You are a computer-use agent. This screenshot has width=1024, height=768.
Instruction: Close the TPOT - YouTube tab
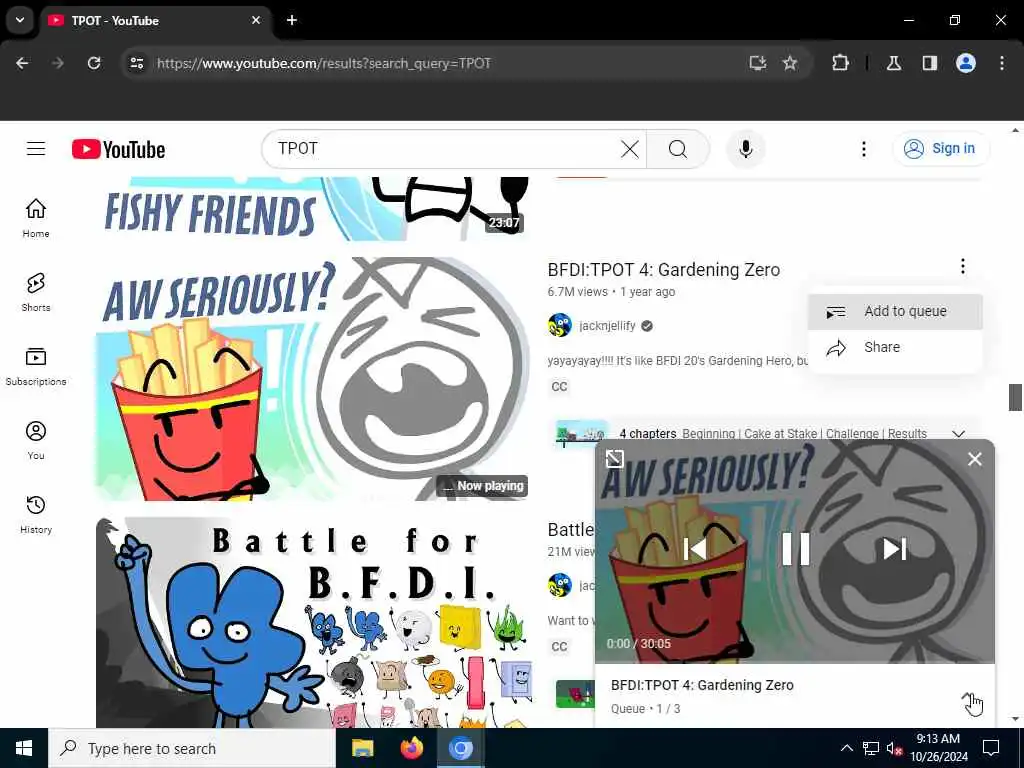tap(256, 20)
